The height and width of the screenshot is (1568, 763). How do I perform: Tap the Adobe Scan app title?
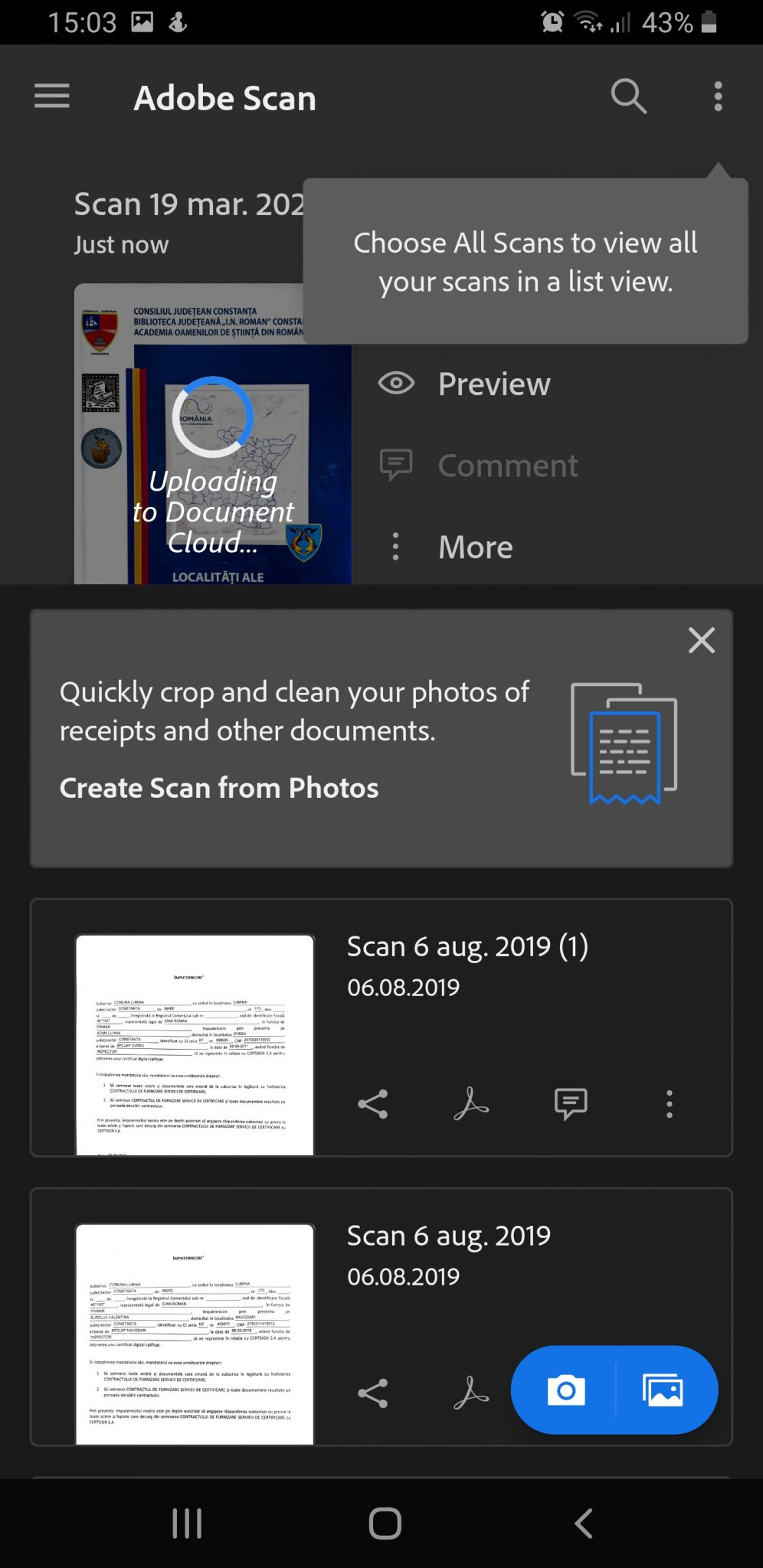(x=224, y=98)
